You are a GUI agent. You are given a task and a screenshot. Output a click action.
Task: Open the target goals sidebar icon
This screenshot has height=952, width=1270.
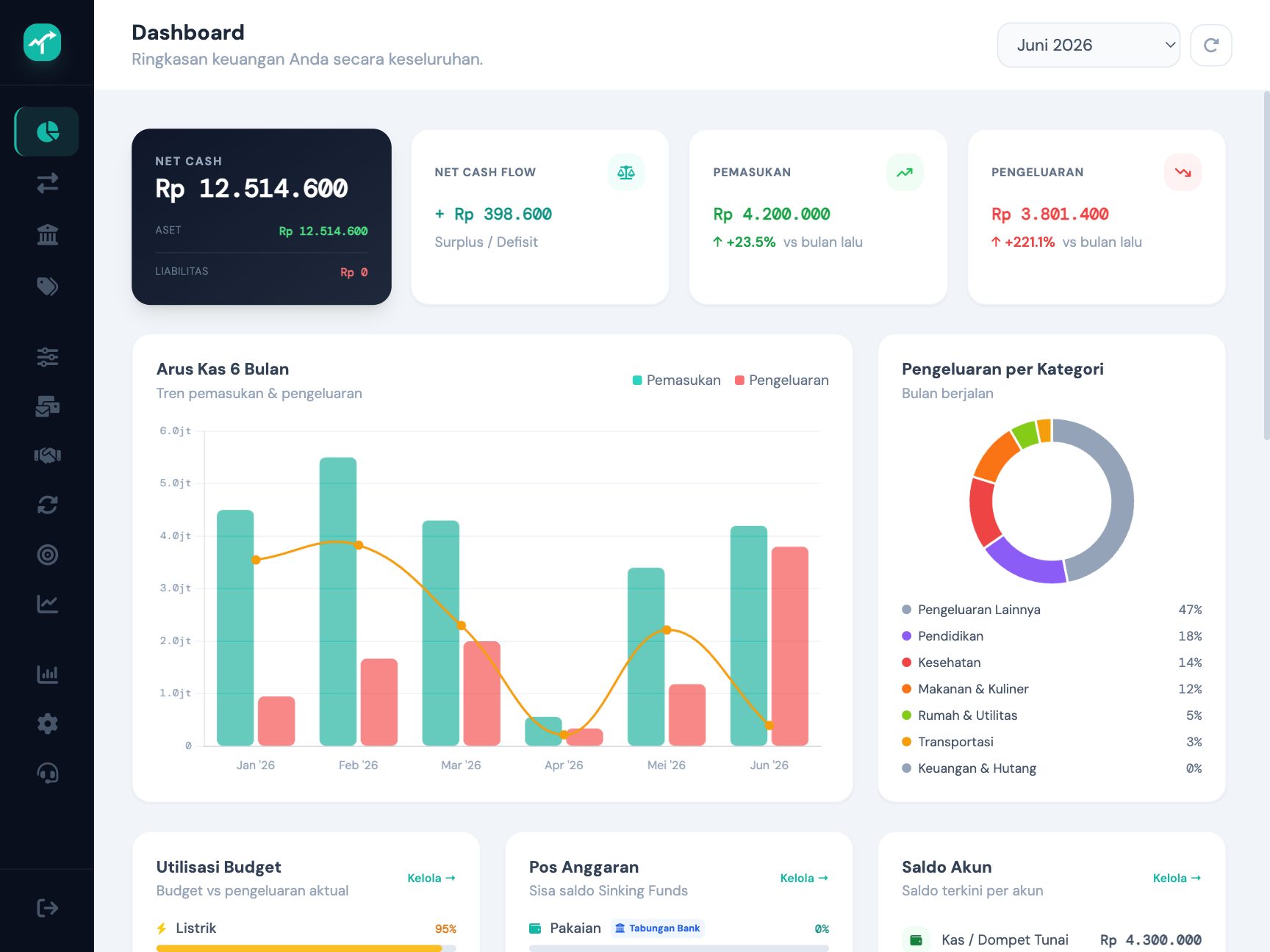point(47,555)
